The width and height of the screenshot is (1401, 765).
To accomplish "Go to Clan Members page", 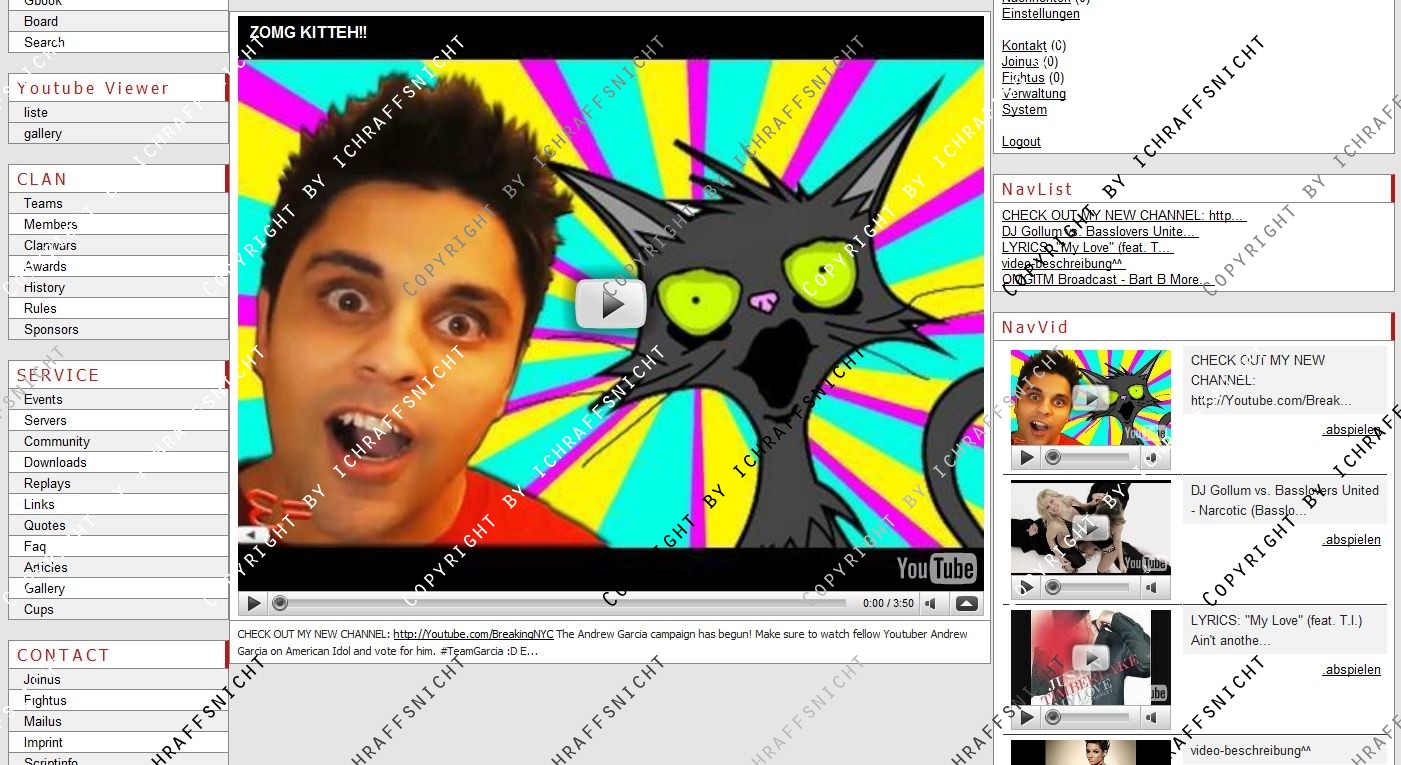I will click(50, 224).
